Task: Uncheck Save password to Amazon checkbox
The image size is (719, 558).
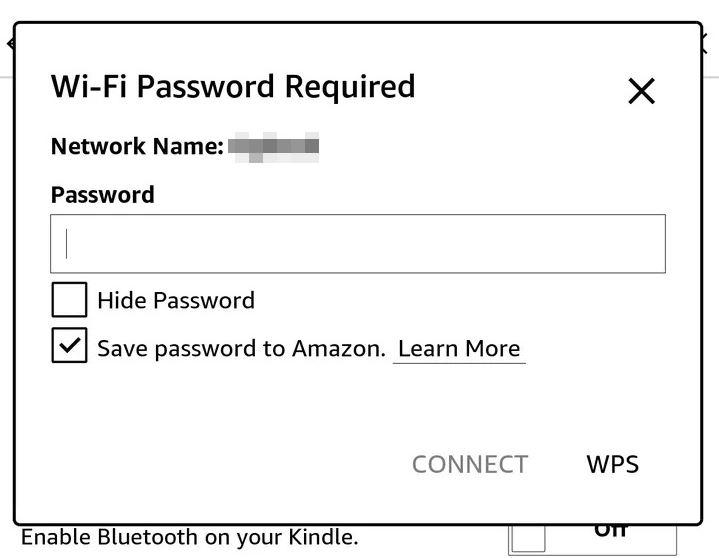Action: click(x=69, y=347)
